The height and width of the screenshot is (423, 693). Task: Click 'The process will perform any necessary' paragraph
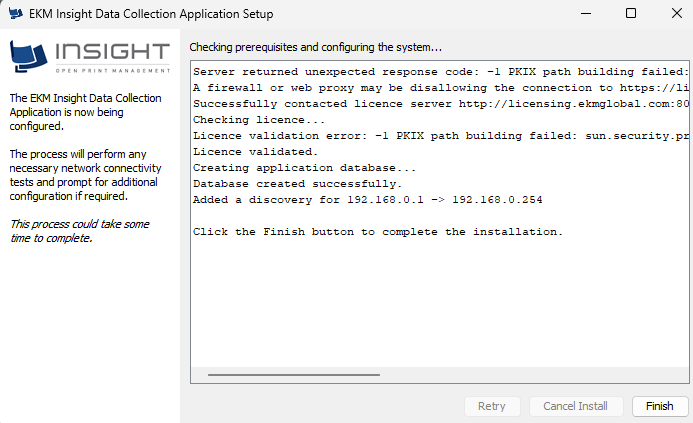85,175
